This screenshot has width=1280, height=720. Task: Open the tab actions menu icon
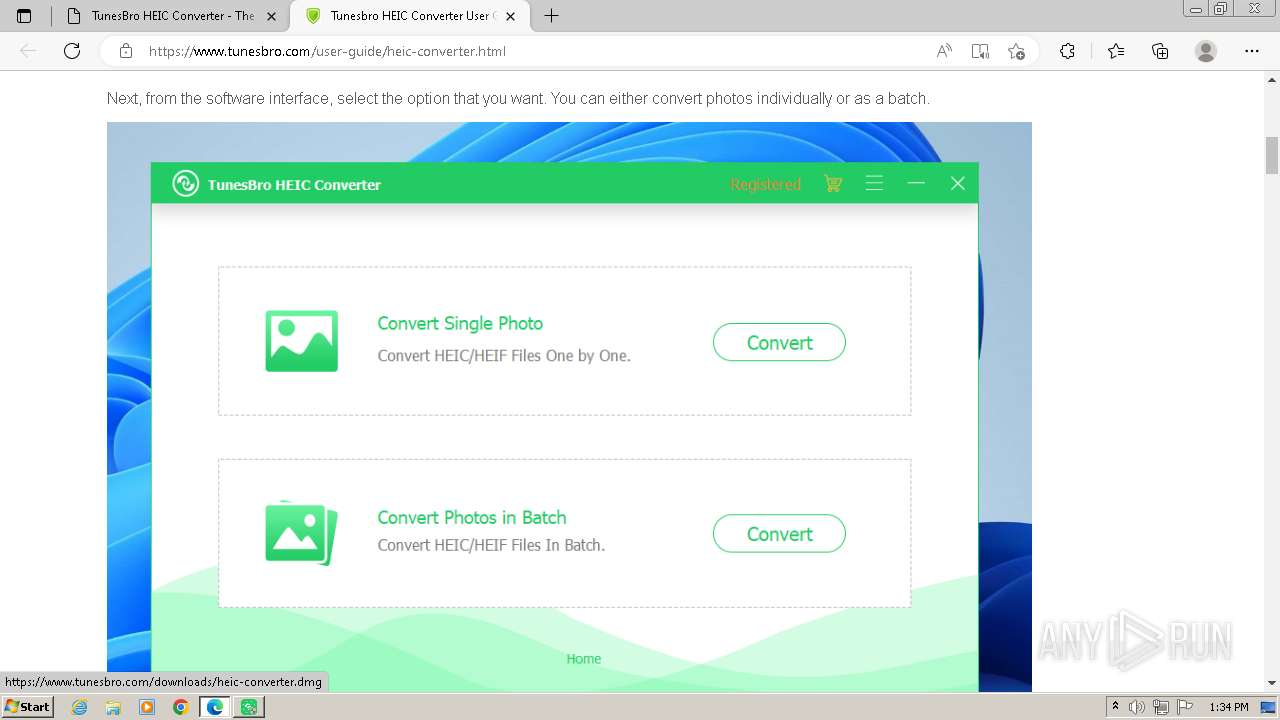24,16
